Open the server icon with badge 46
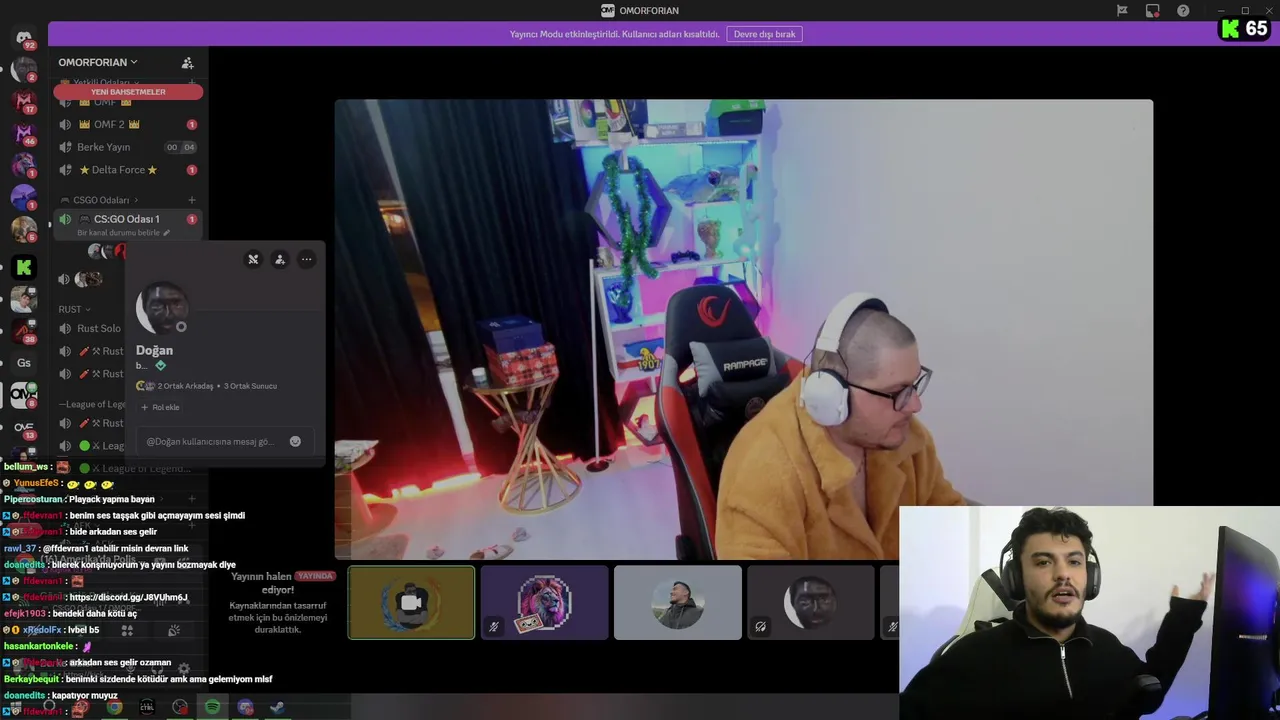1280x720 pixels. click(x=24, y=133)
